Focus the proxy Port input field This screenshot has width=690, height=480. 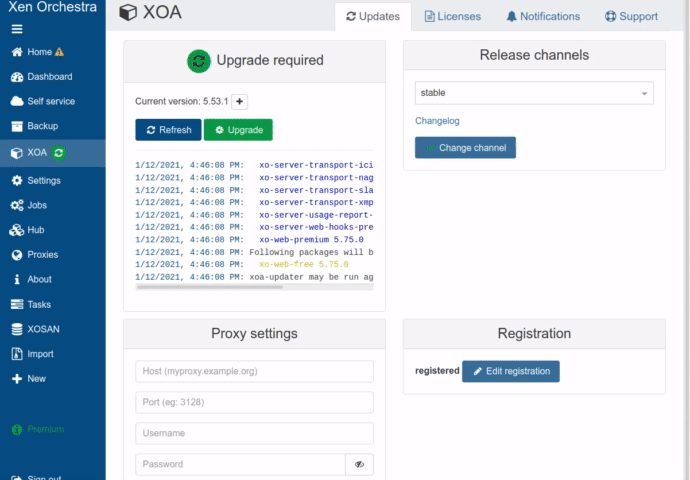[254, 402]
